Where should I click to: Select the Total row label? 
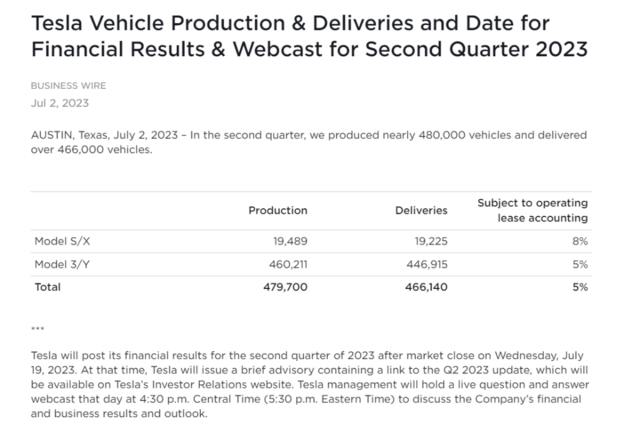(47, 287)
